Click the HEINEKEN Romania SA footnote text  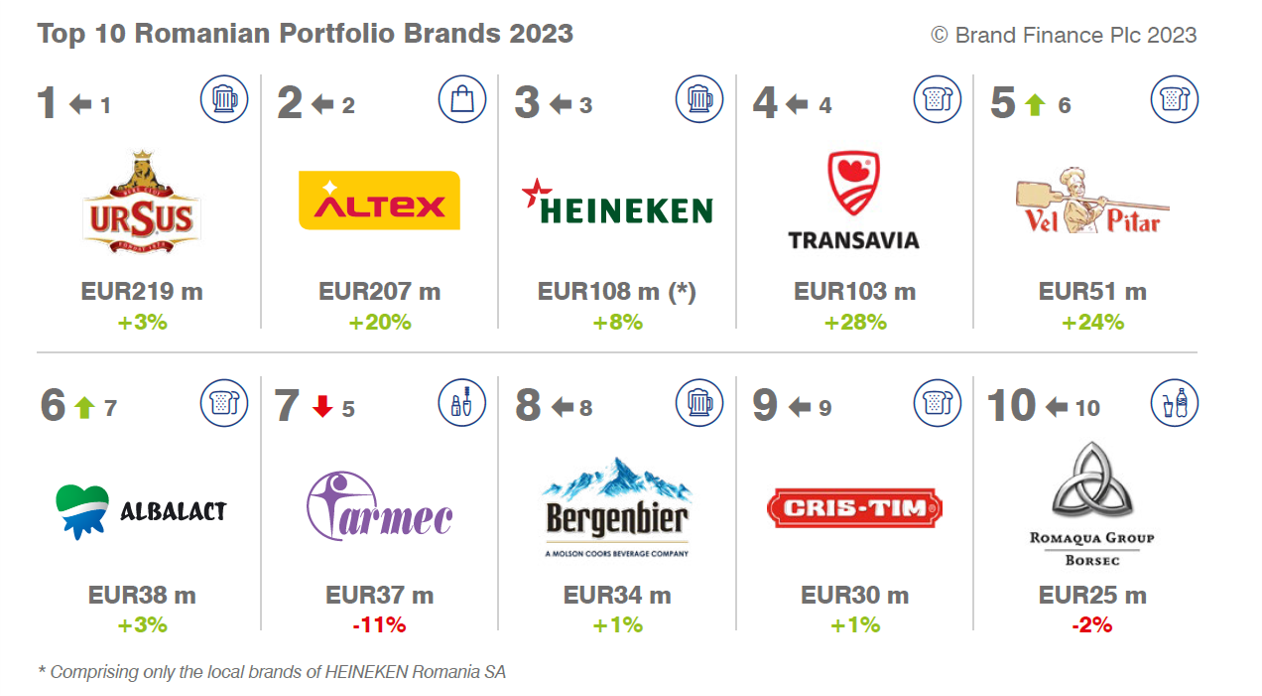[x=271, y=672]
